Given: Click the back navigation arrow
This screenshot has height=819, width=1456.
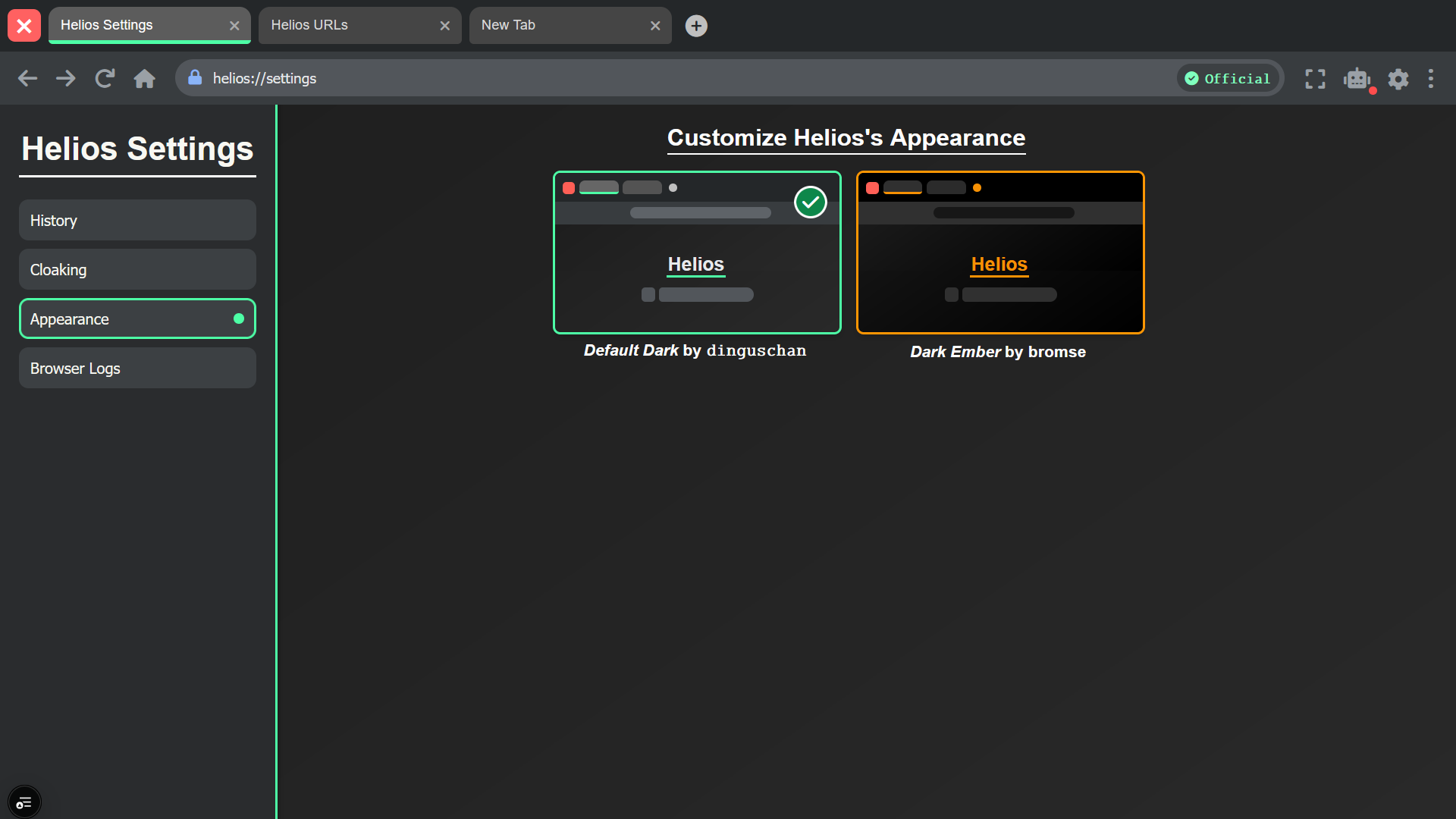Looking at the screenshot, I should (x=27, y=78).
